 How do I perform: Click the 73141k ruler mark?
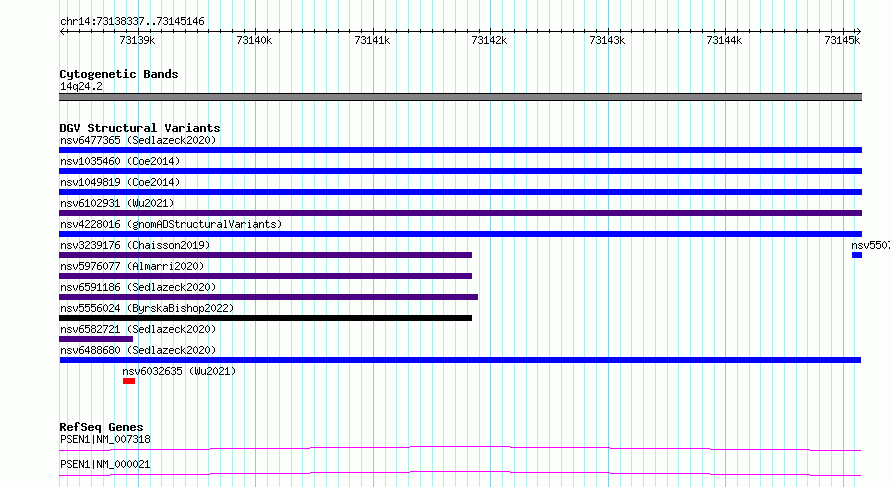click(372, 40)
